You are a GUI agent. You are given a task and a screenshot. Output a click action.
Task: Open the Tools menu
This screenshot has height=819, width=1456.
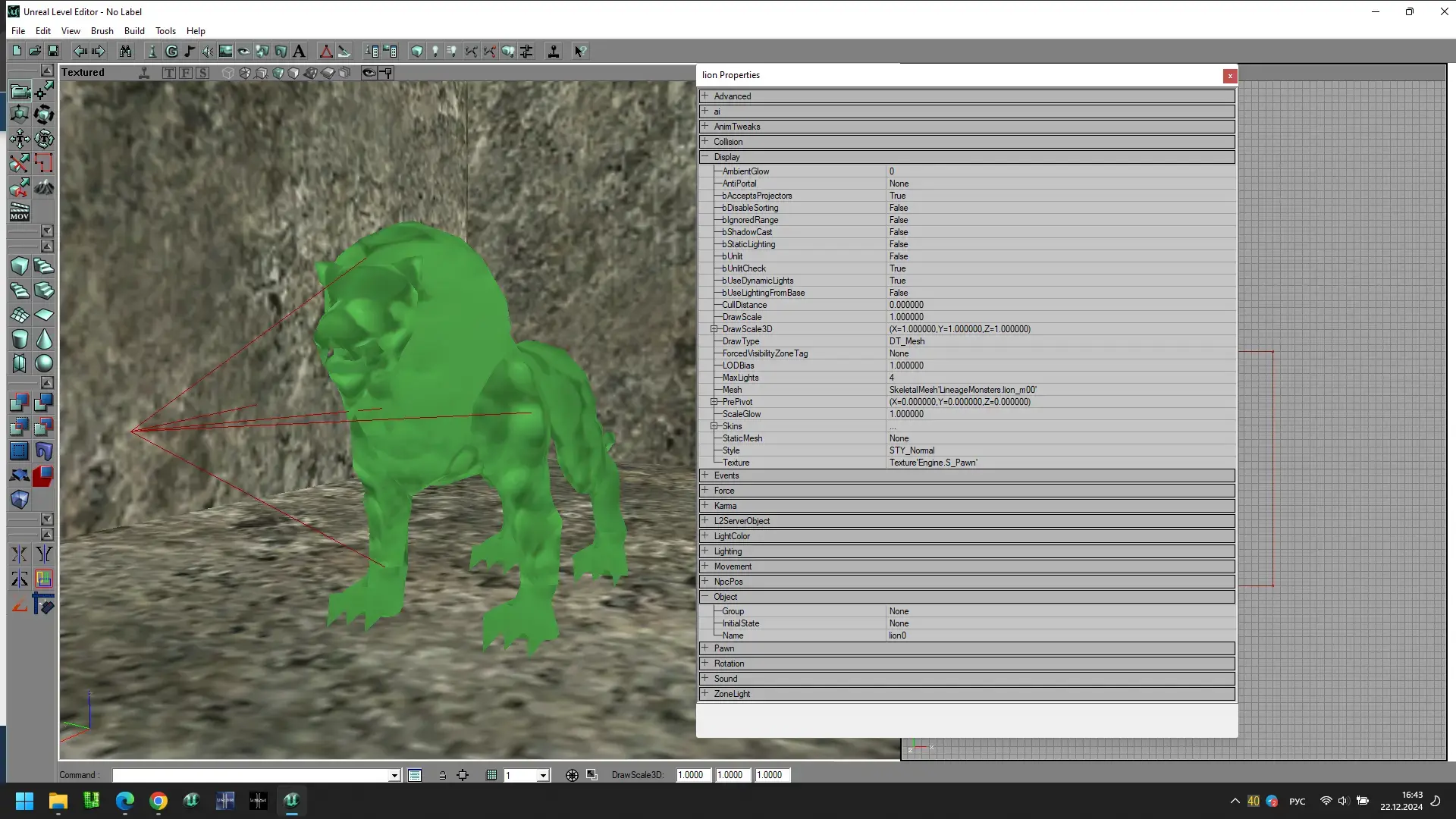pyautogui.click(x=165, y=31)
